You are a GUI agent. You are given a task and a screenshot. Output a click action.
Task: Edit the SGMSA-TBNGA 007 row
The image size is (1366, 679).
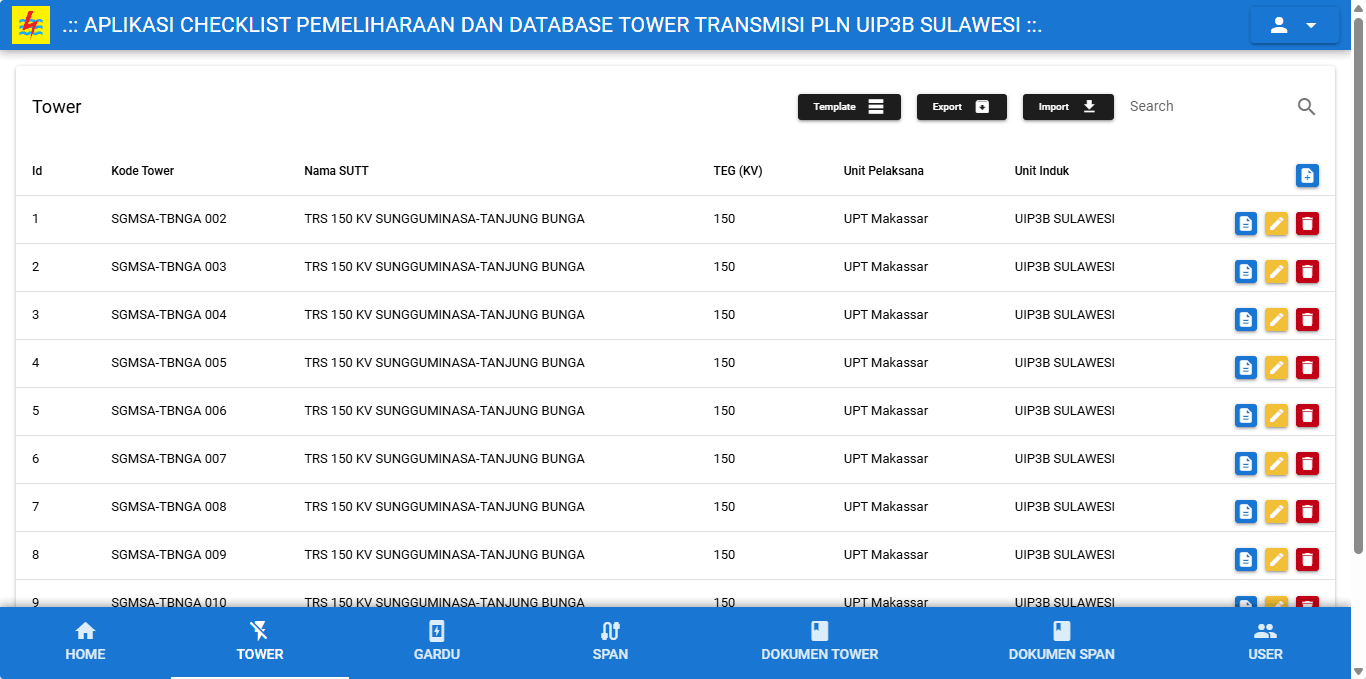point(1276,463)
